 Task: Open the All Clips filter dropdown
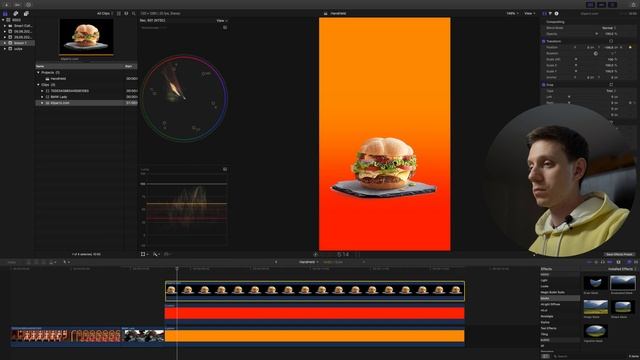coord(105,13)
